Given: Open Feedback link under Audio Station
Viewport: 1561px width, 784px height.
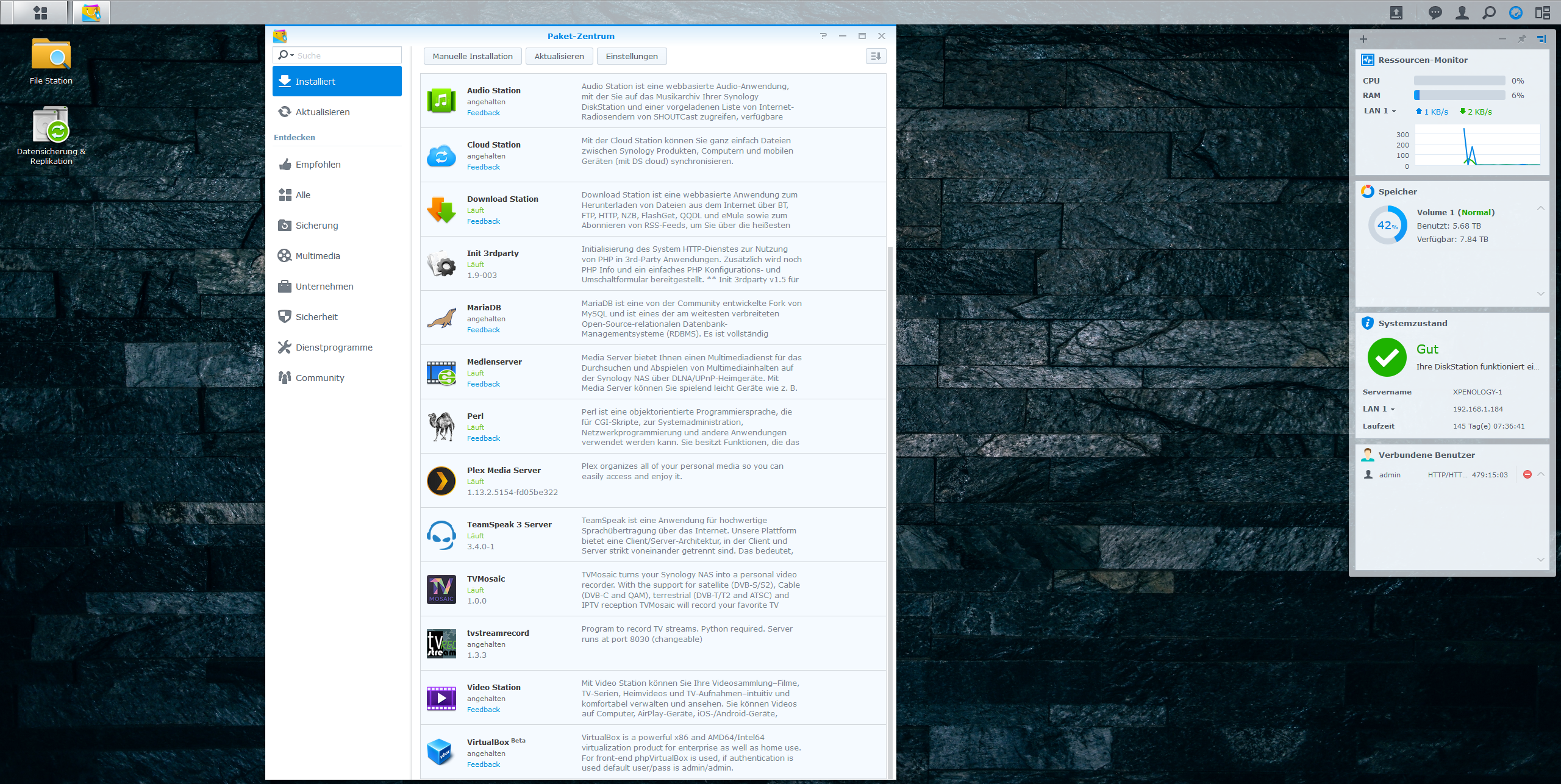Looking at the screenshot, I should point(484,113).
